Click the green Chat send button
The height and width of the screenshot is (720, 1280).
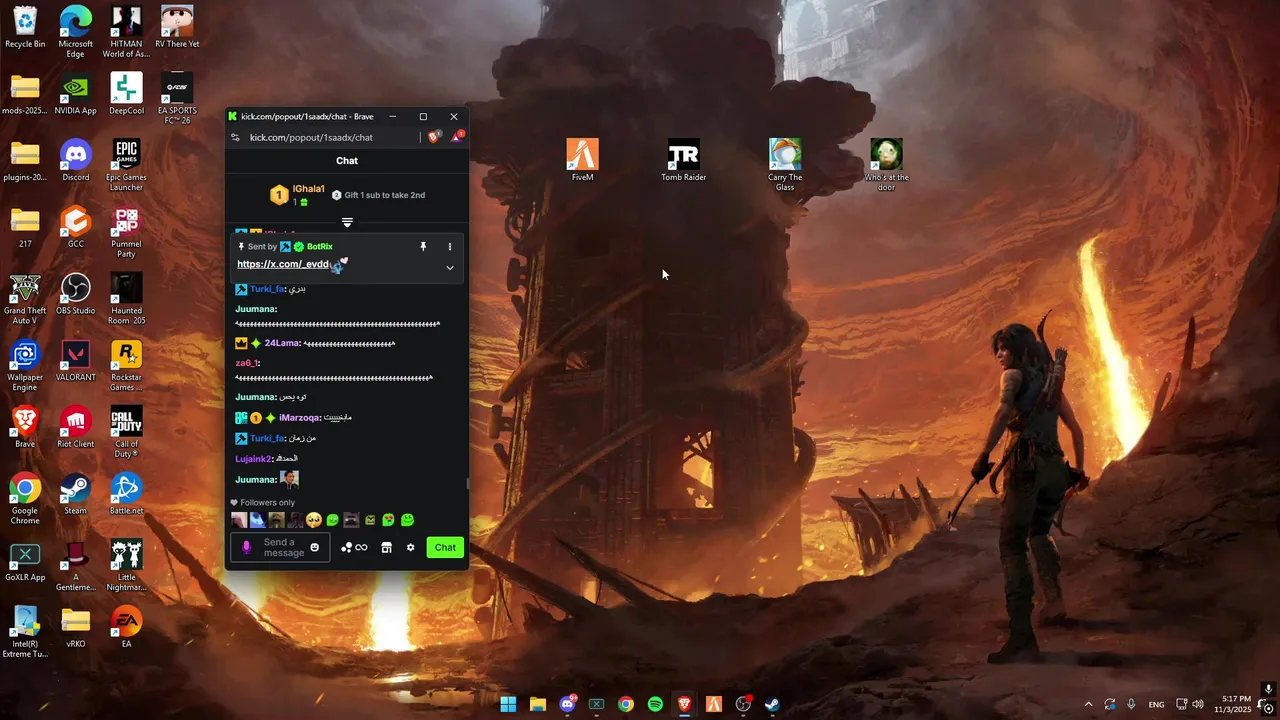pyautogui.click(x=445, y=547)
